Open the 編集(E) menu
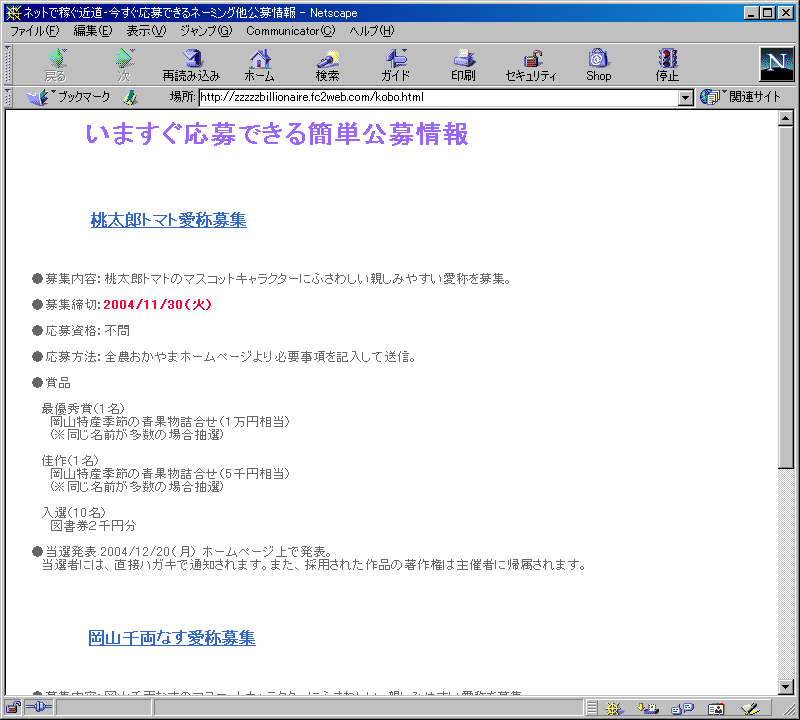The image size is (800, 720). tap(93, 31)
